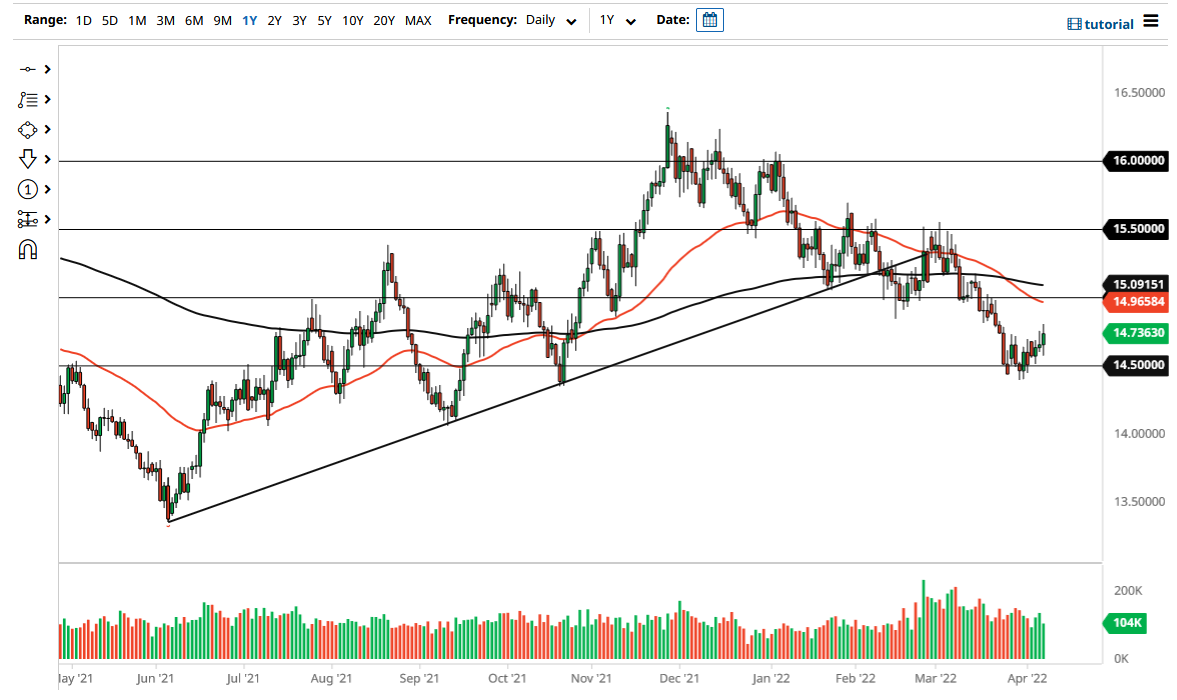Select the arrow drawing tool
Screen dimensions: 1177x700
28,159
